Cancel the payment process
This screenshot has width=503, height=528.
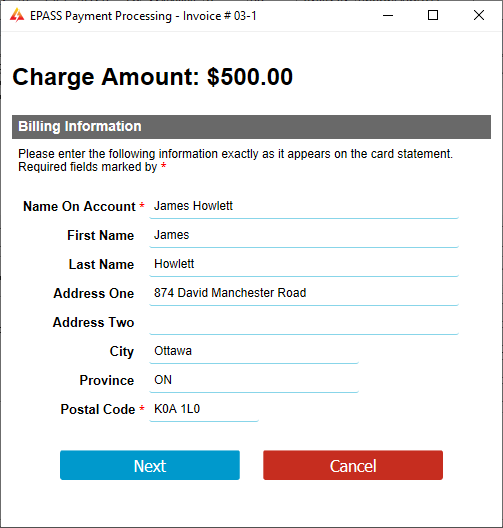353,465
